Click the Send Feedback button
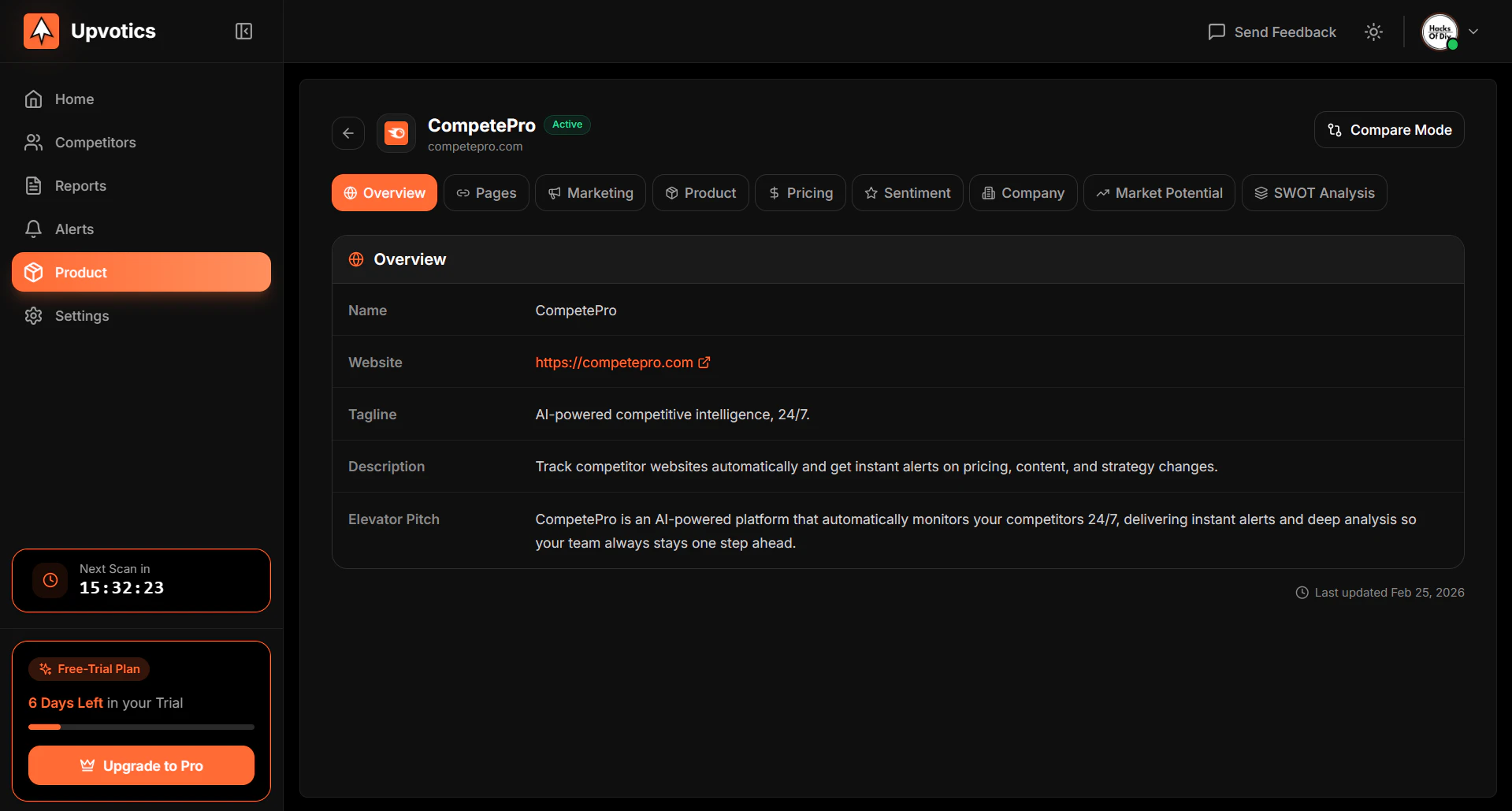This screenshot has width=1512, height=811. [x=1272, y=32]
